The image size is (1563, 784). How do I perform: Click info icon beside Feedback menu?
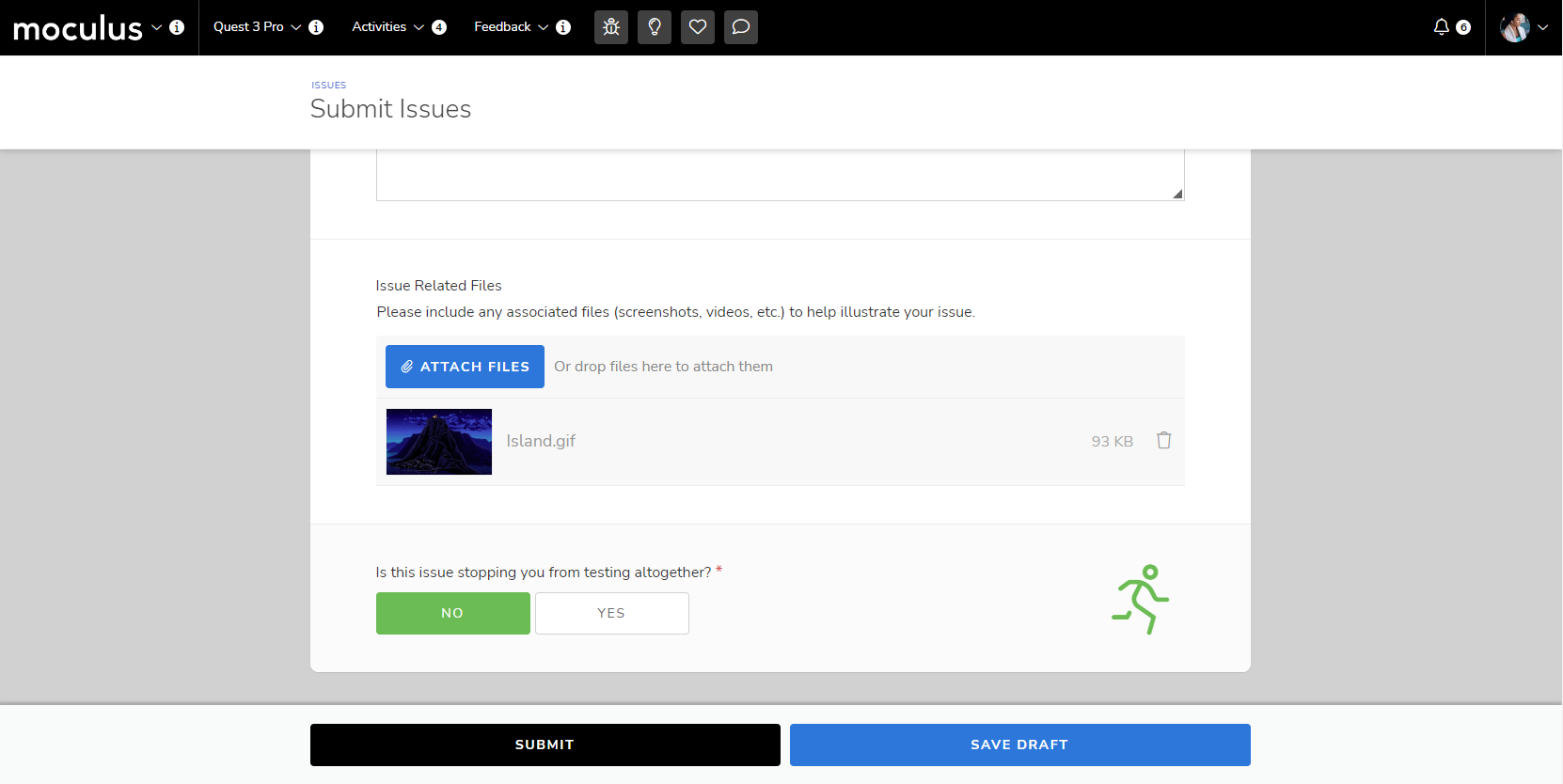tap(563, 27)
